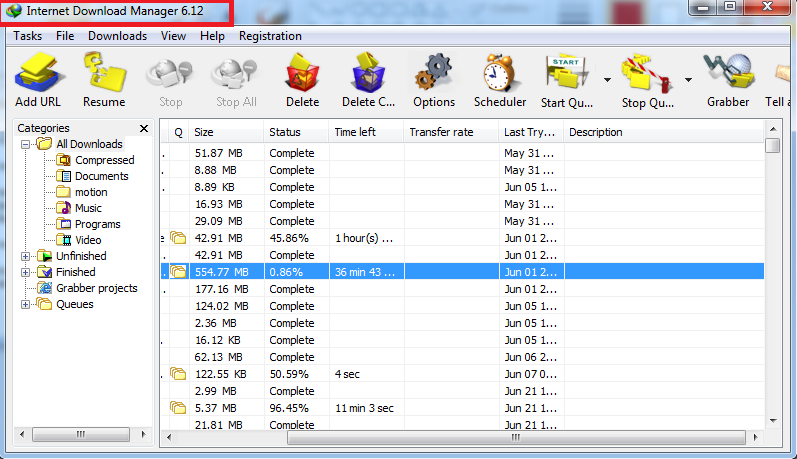Click download list scroll-right arrow
This screenshot has height=459, width=797.
[x=755, y=437]
